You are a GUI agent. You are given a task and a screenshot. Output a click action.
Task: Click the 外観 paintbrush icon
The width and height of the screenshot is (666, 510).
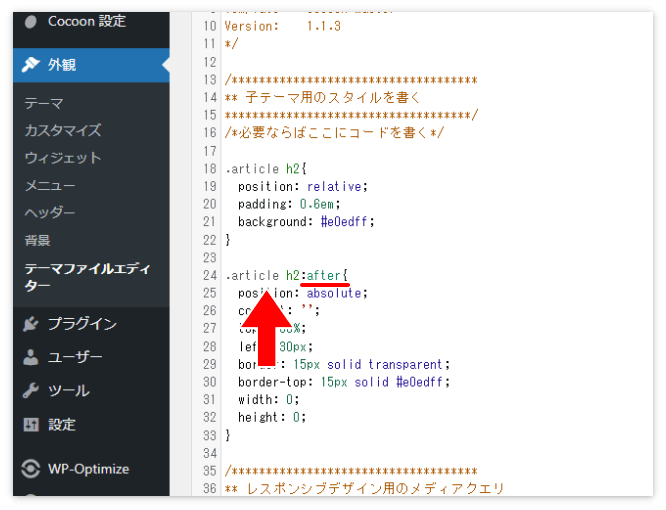(x=31, y=65)
